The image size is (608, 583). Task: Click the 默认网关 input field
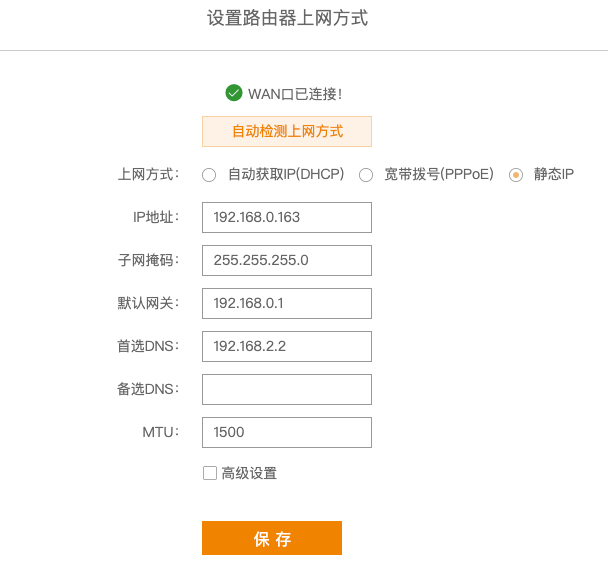click(287, 303)
